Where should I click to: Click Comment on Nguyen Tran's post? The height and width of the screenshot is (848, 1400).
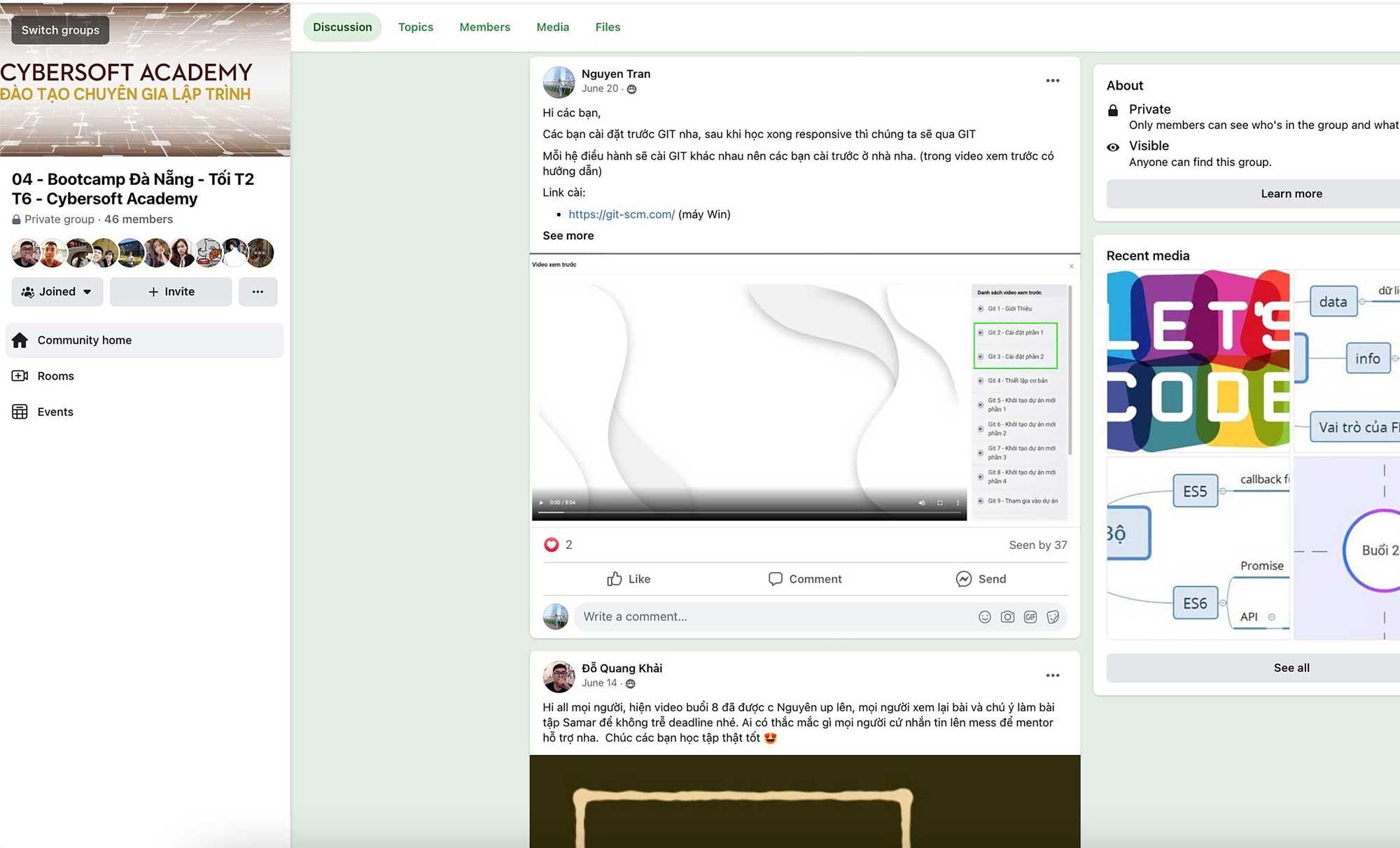805,579
